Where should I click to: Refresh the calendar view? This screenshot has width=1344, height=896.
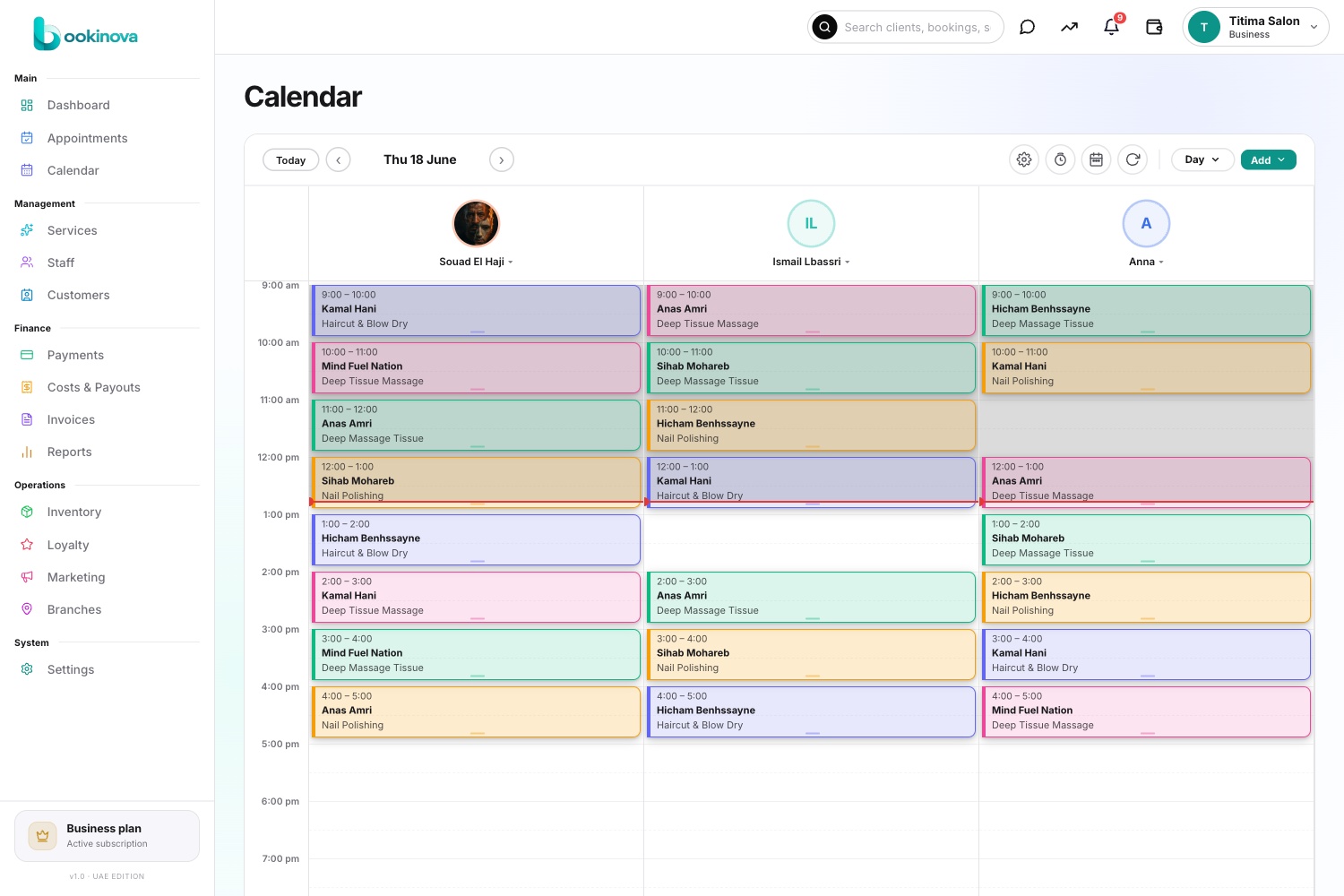1133,159
